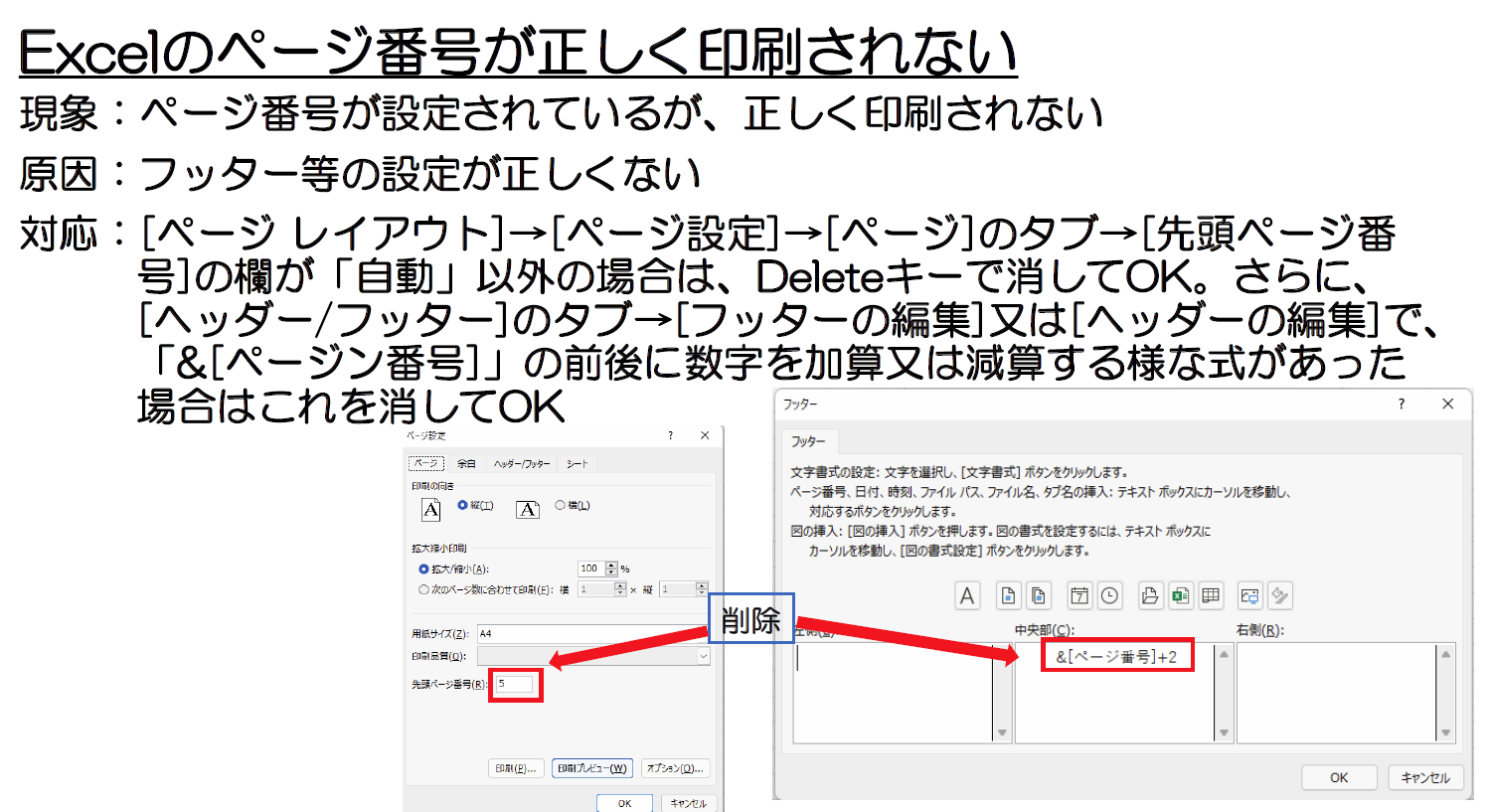Click the 100 scale percentage field
This screenshot has width=1490, height=812.
pyautogui.click(x=590, y=568)
